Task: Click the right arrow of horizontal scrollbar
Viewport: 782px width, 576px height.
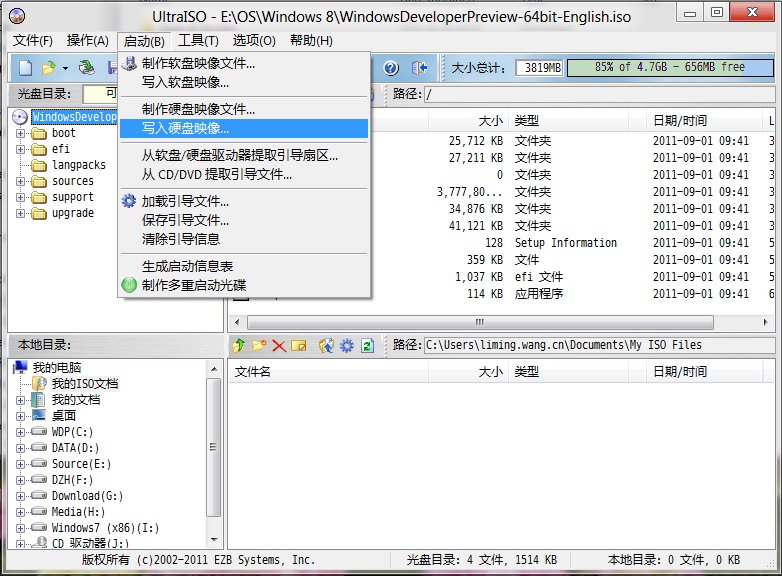Action: point(766,322)
